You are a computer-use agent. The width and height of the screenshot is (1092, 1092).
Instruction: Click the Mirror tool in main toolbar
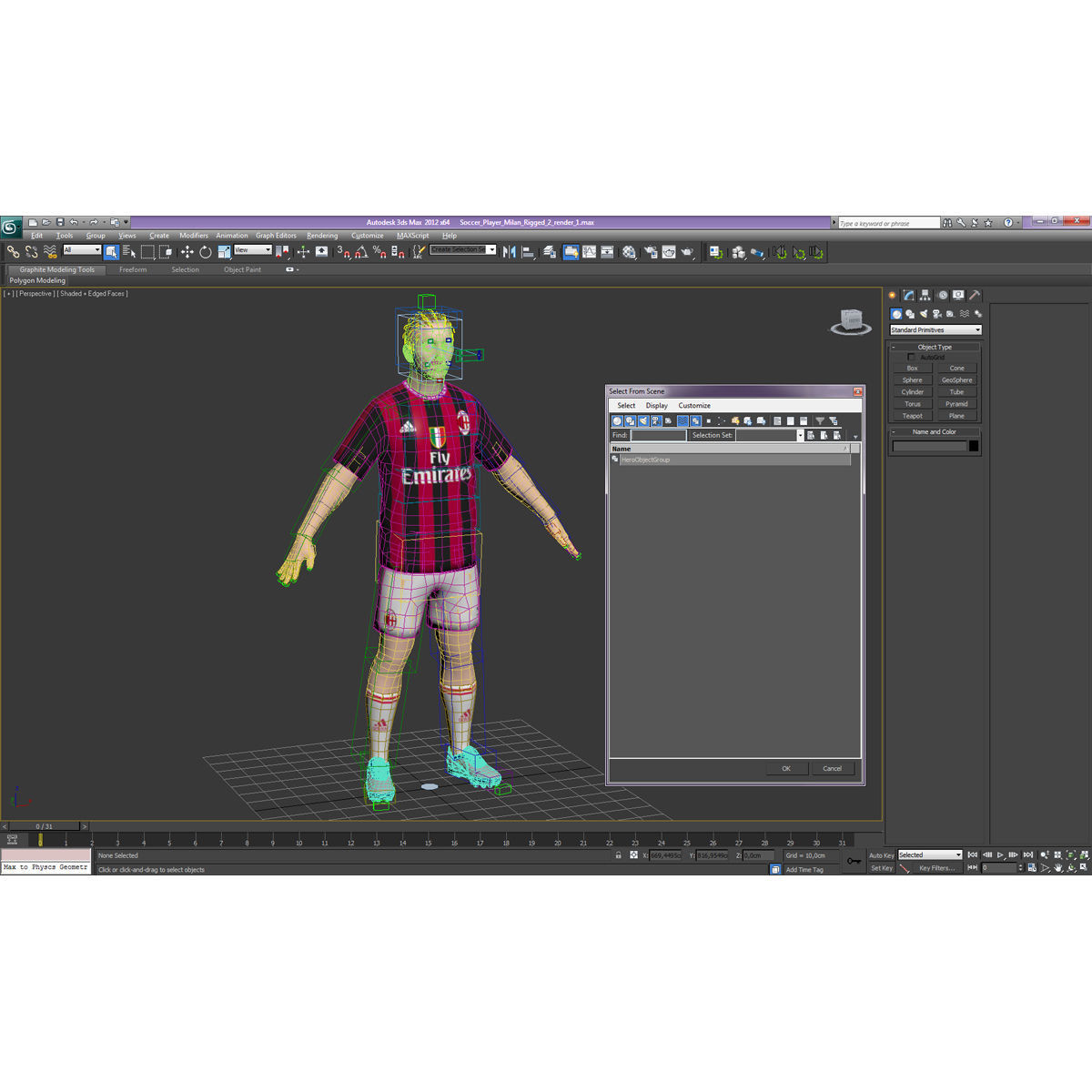pyautogui.click(x=509, y=252)
